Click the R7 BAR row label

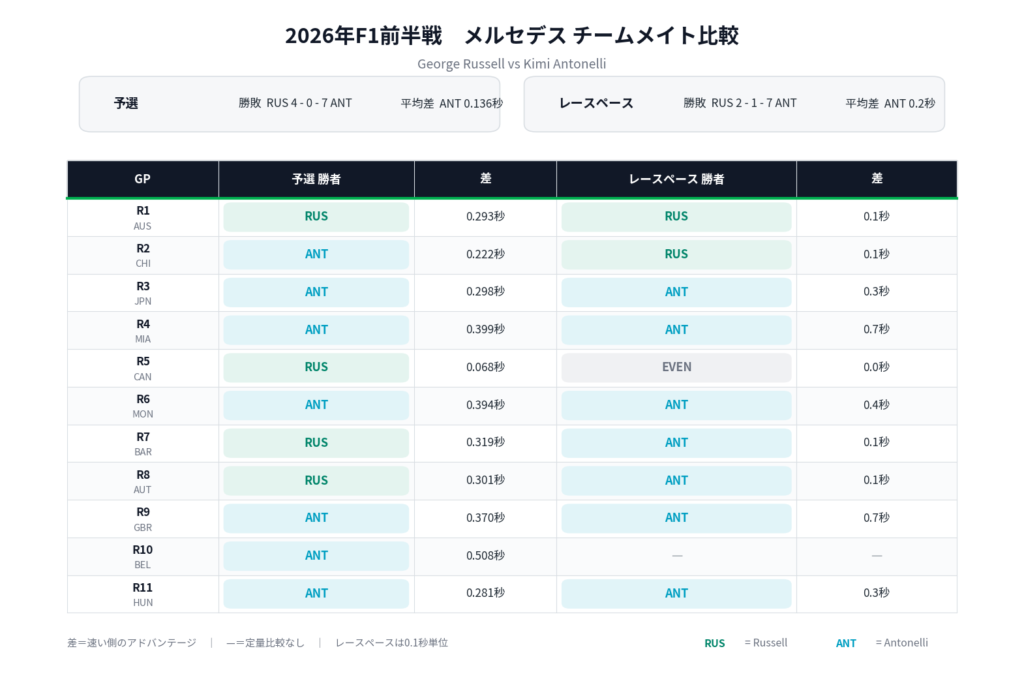tap(142, 444)
